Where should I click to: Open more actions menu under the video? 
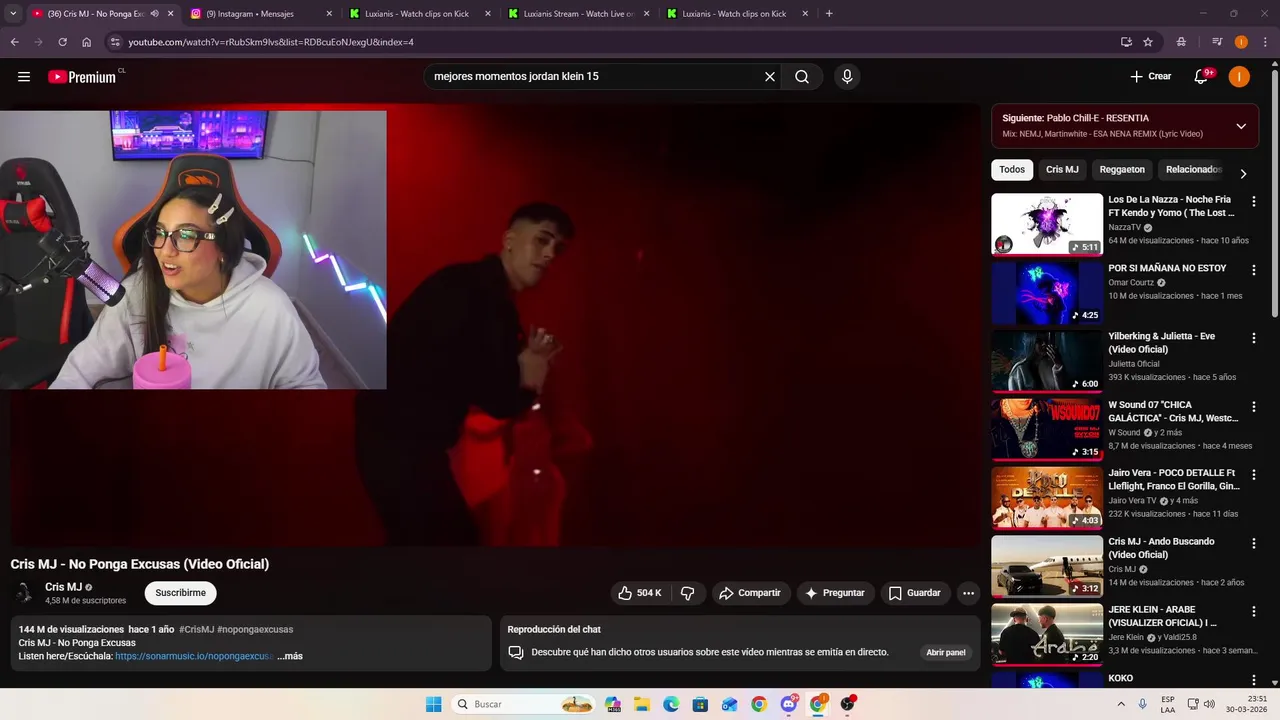[968, 593]
